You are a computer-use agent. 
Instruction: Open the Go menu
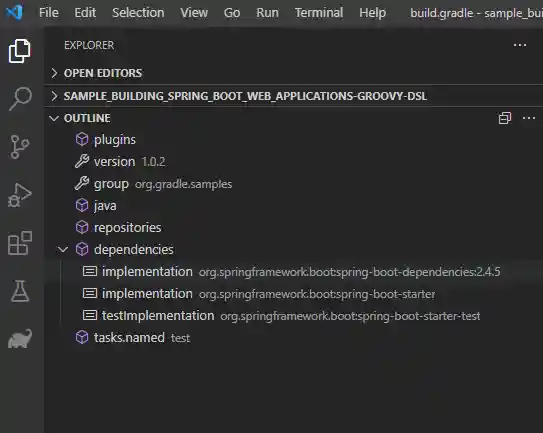(x=232, y=13)
